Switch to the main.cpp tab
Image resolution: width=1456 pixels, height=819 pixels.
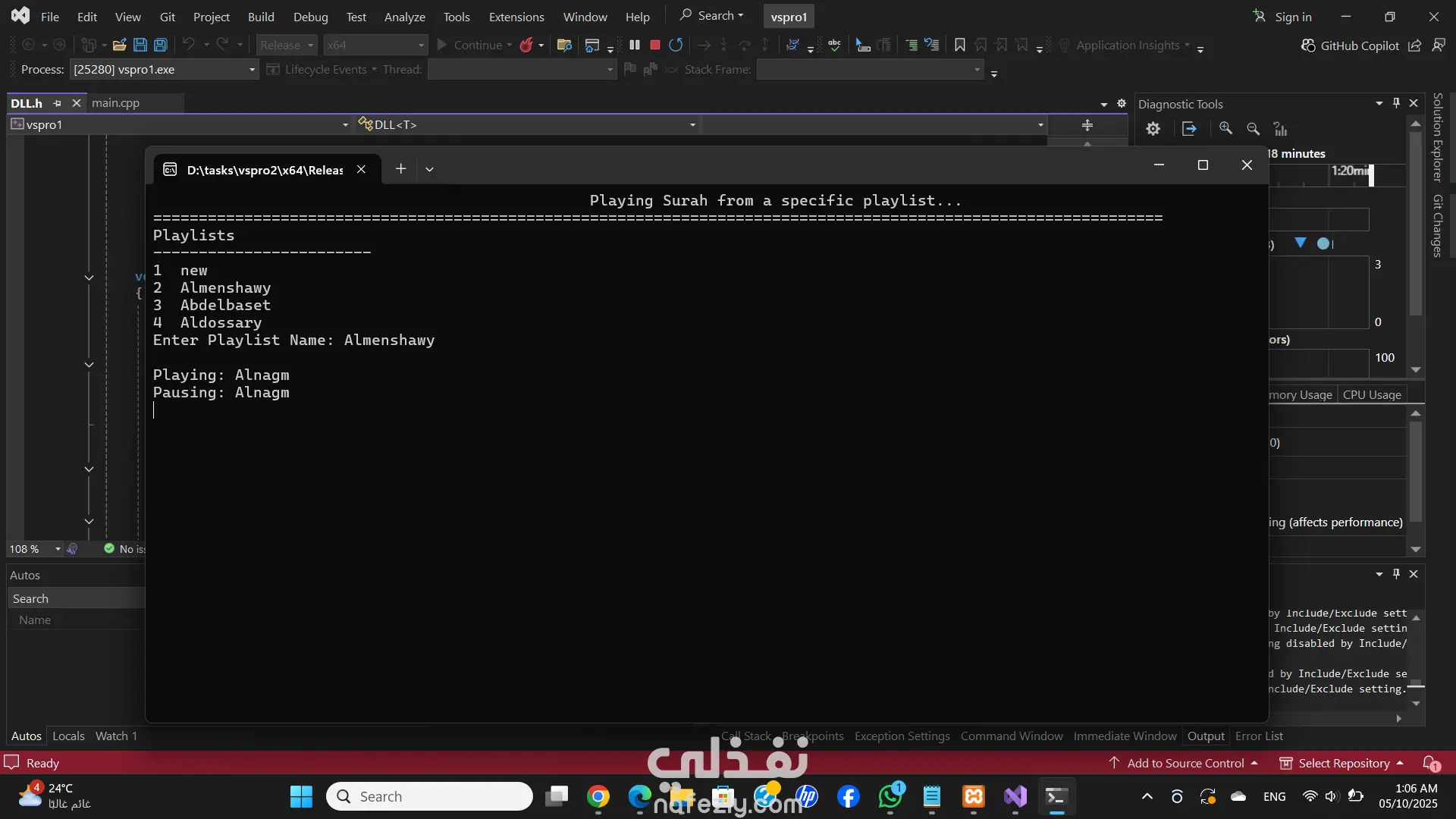click(x=115, y=103)
